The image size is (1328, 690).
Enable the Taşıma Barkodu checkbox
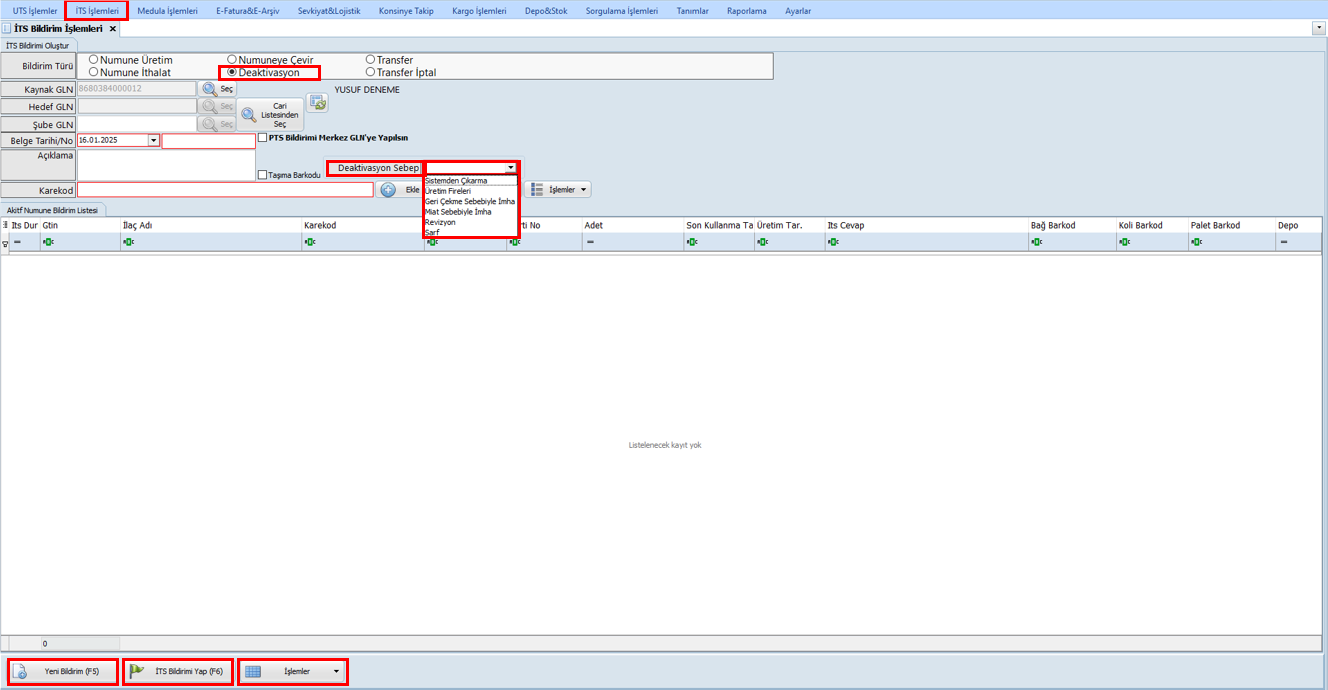click(262, 175)
